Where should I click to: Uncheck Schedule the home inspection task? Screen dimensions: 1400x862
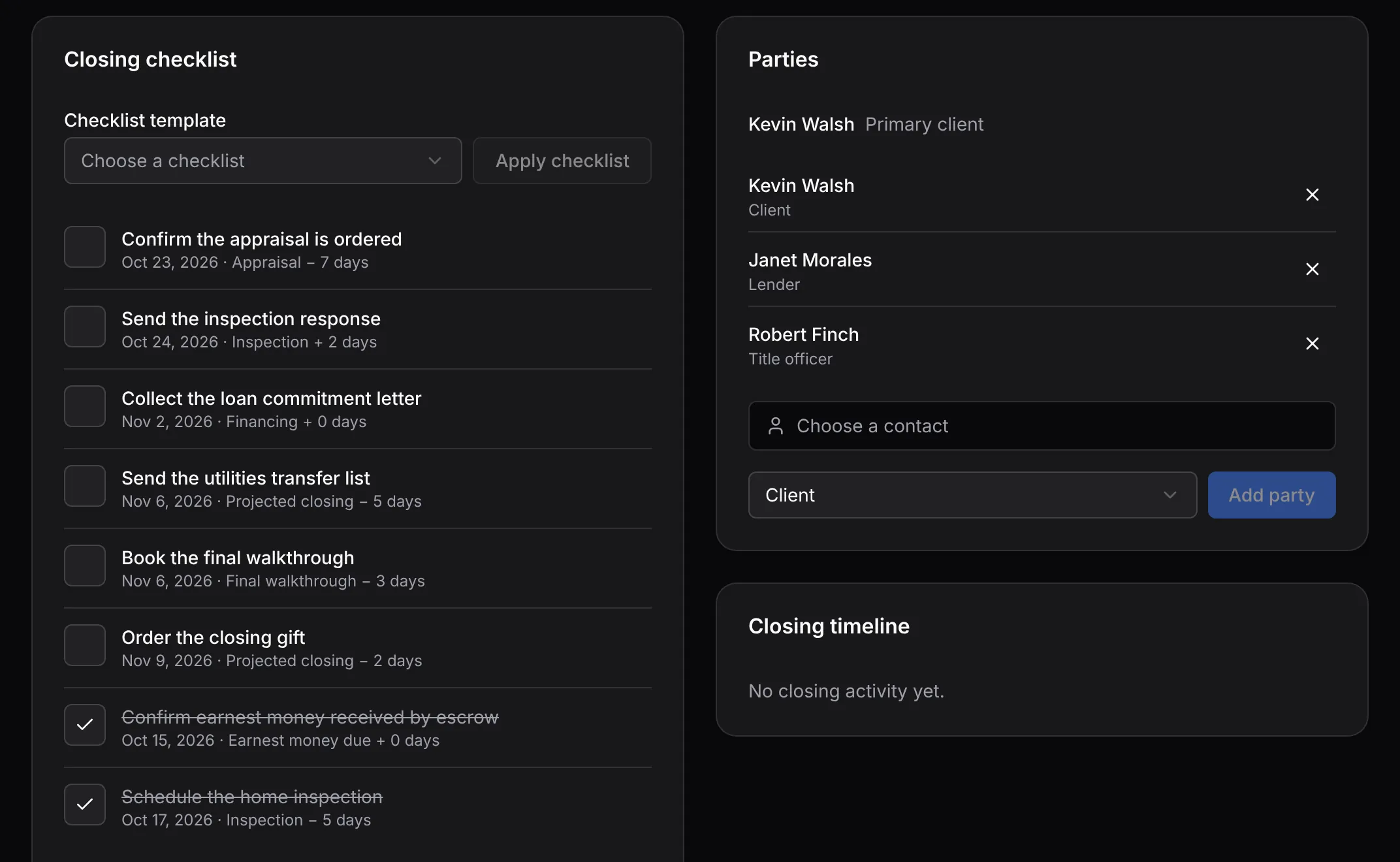pyautogui.click(x=85, y=805)
